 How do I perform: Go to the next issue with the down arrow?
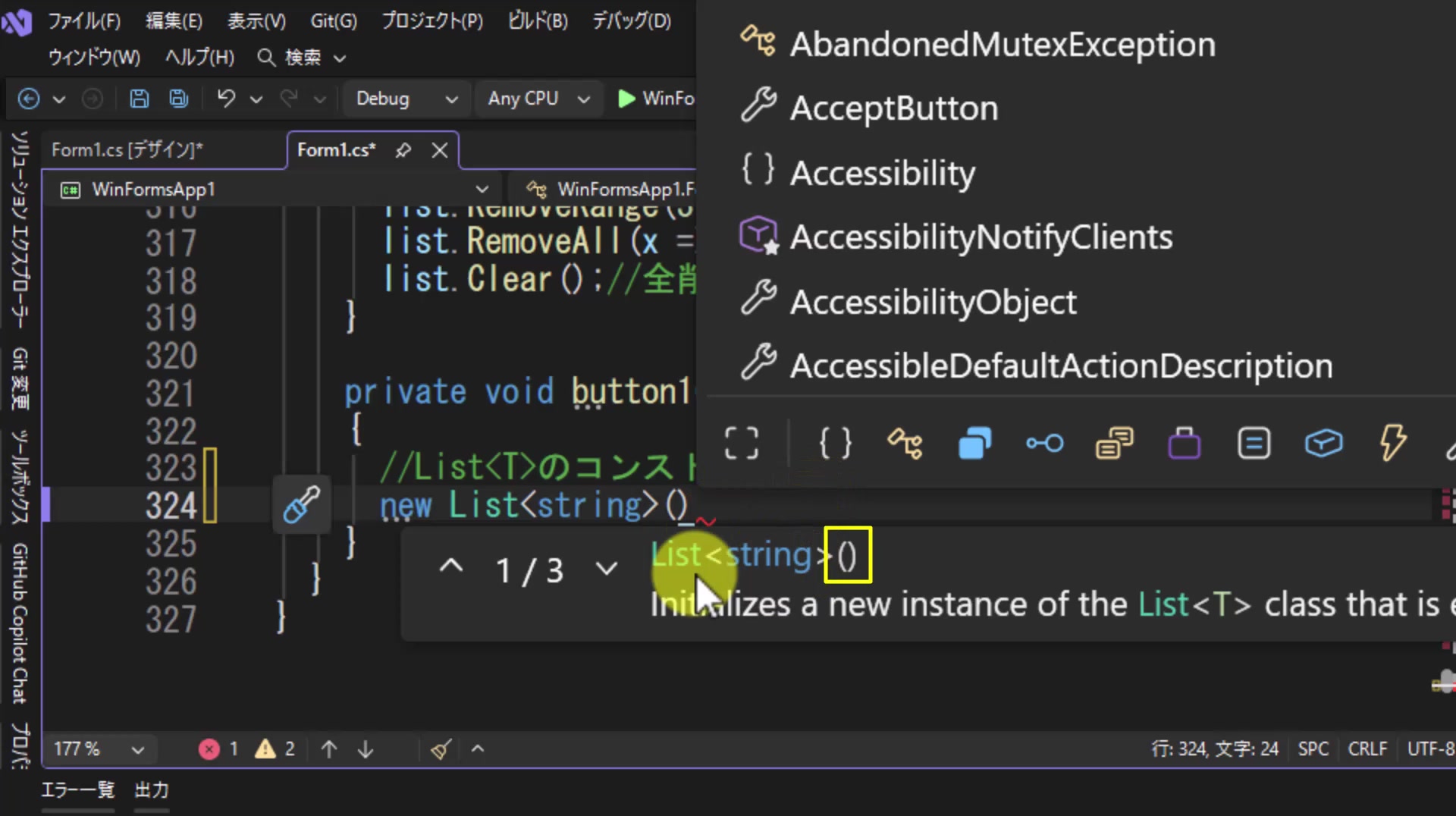366,749
